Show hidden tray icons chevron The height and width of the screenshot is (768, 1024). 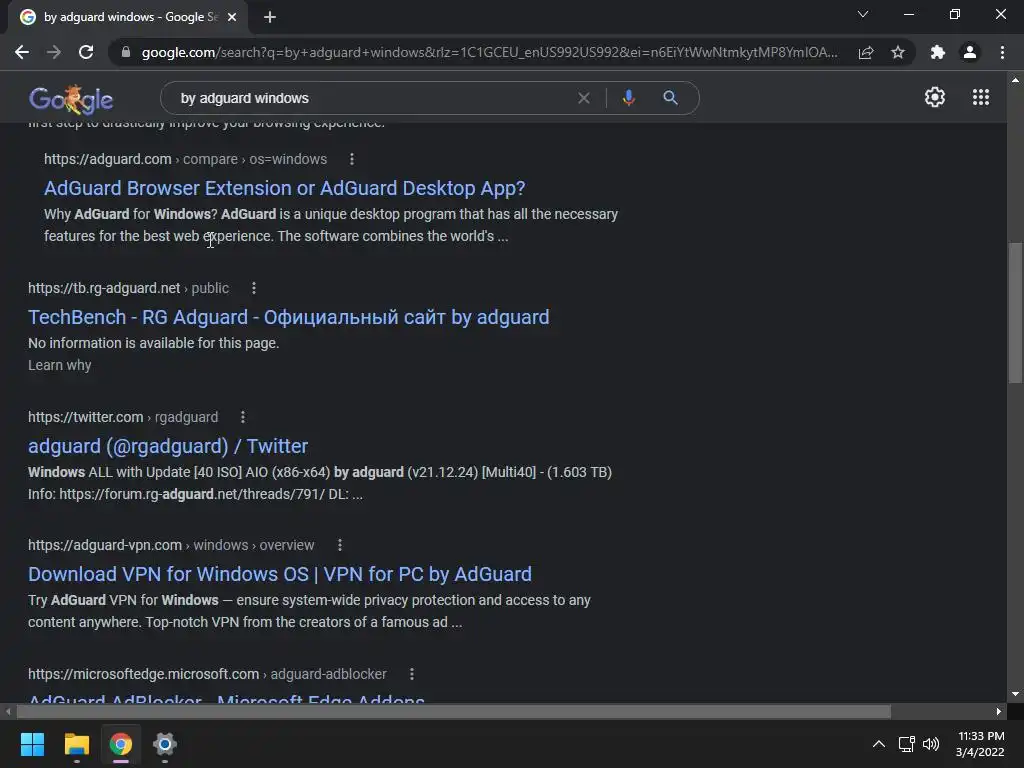pyautogui.click(x=879, y=744)
